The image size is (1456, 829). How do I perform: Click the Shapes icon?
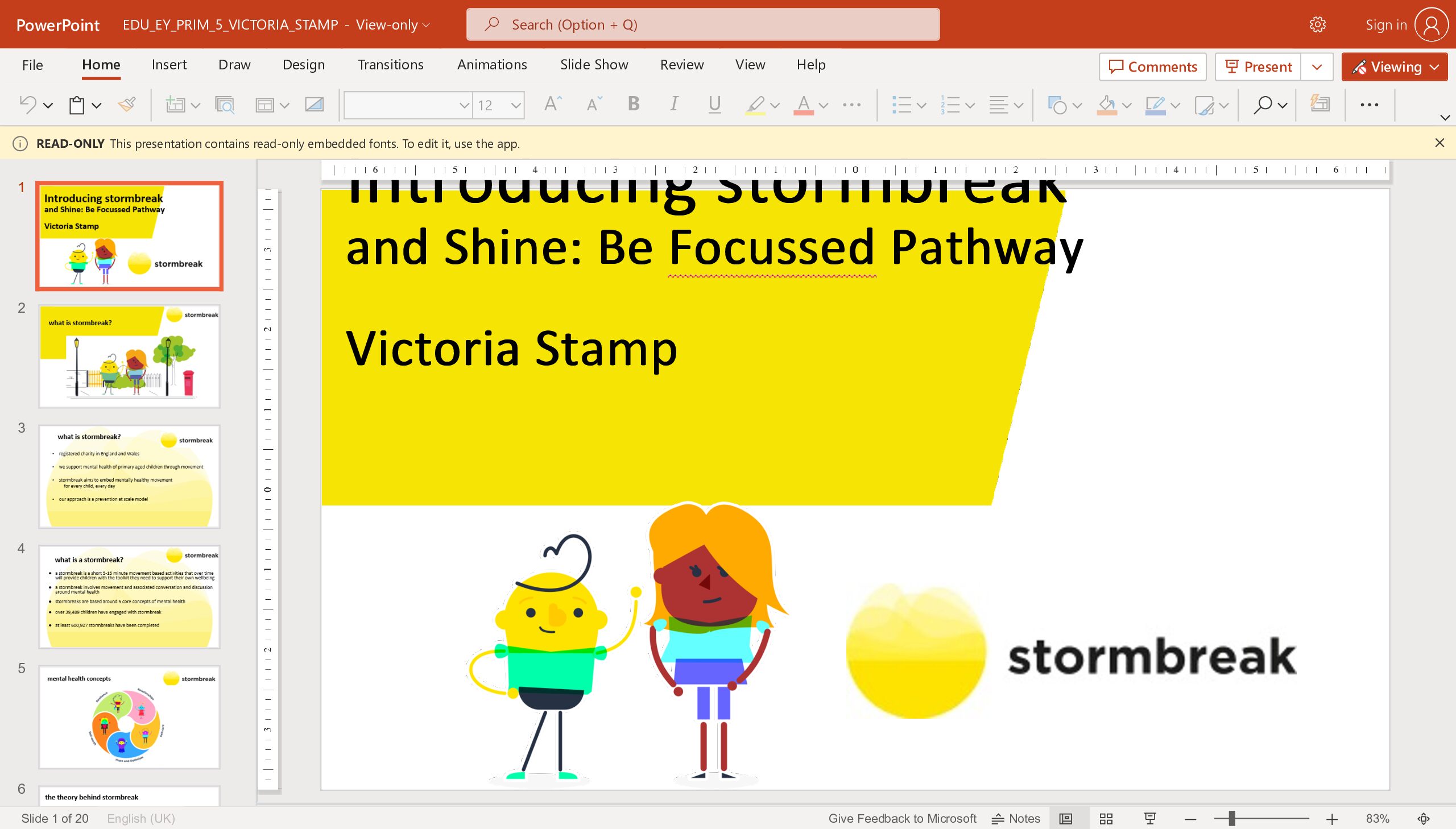1057,105
